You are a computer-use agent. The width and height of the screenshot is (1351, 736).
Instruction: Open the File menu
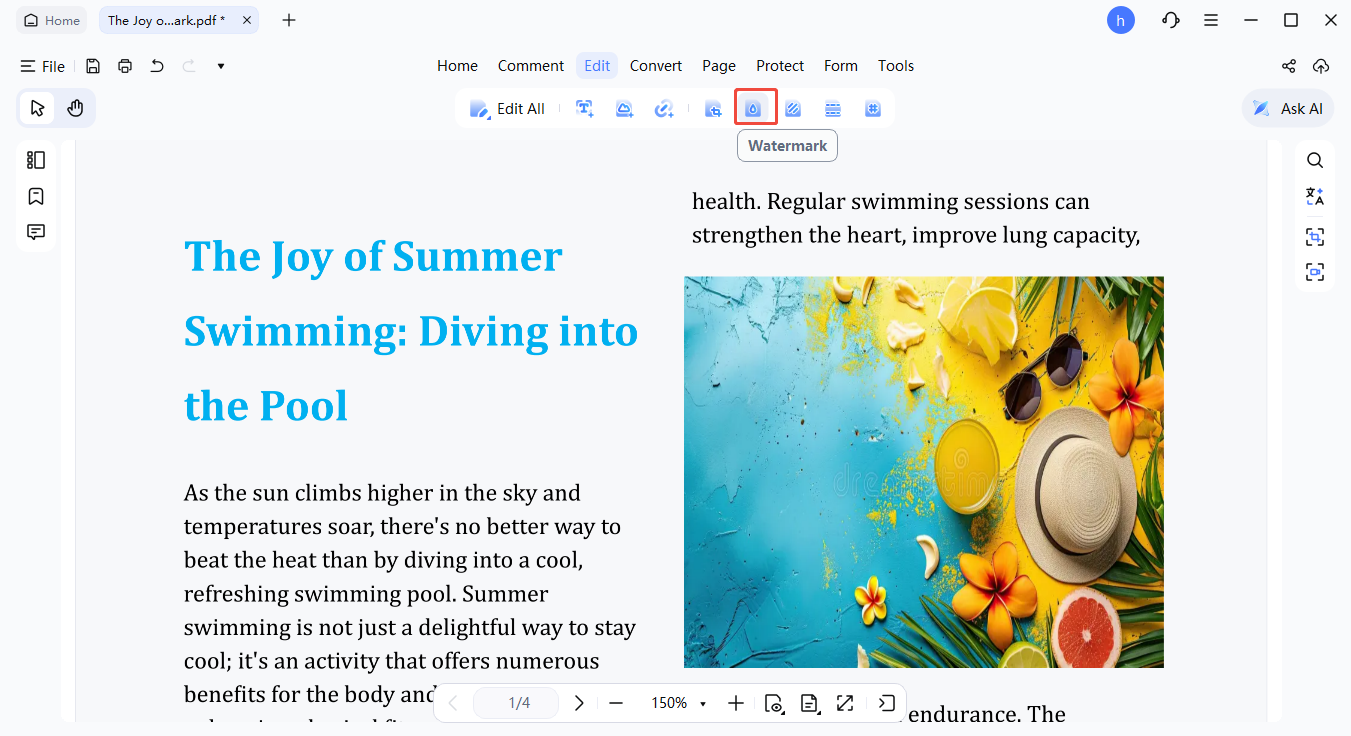click(x=43, y=66)
